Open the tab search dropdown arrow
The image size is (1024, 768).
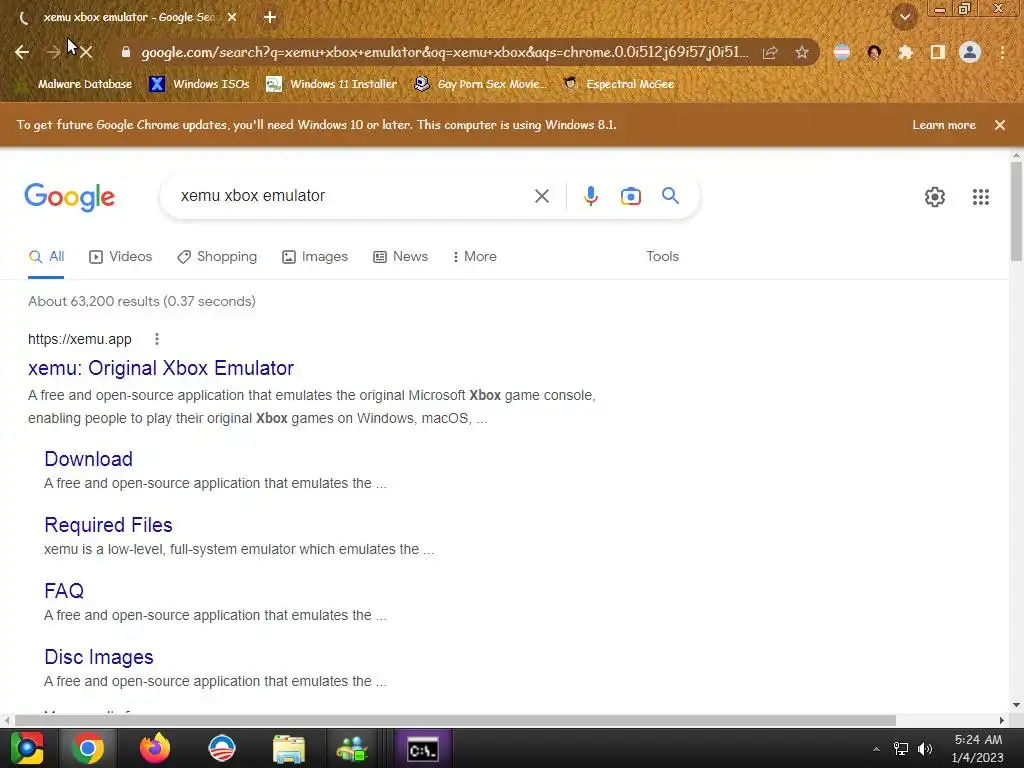(x=905, y=18)
